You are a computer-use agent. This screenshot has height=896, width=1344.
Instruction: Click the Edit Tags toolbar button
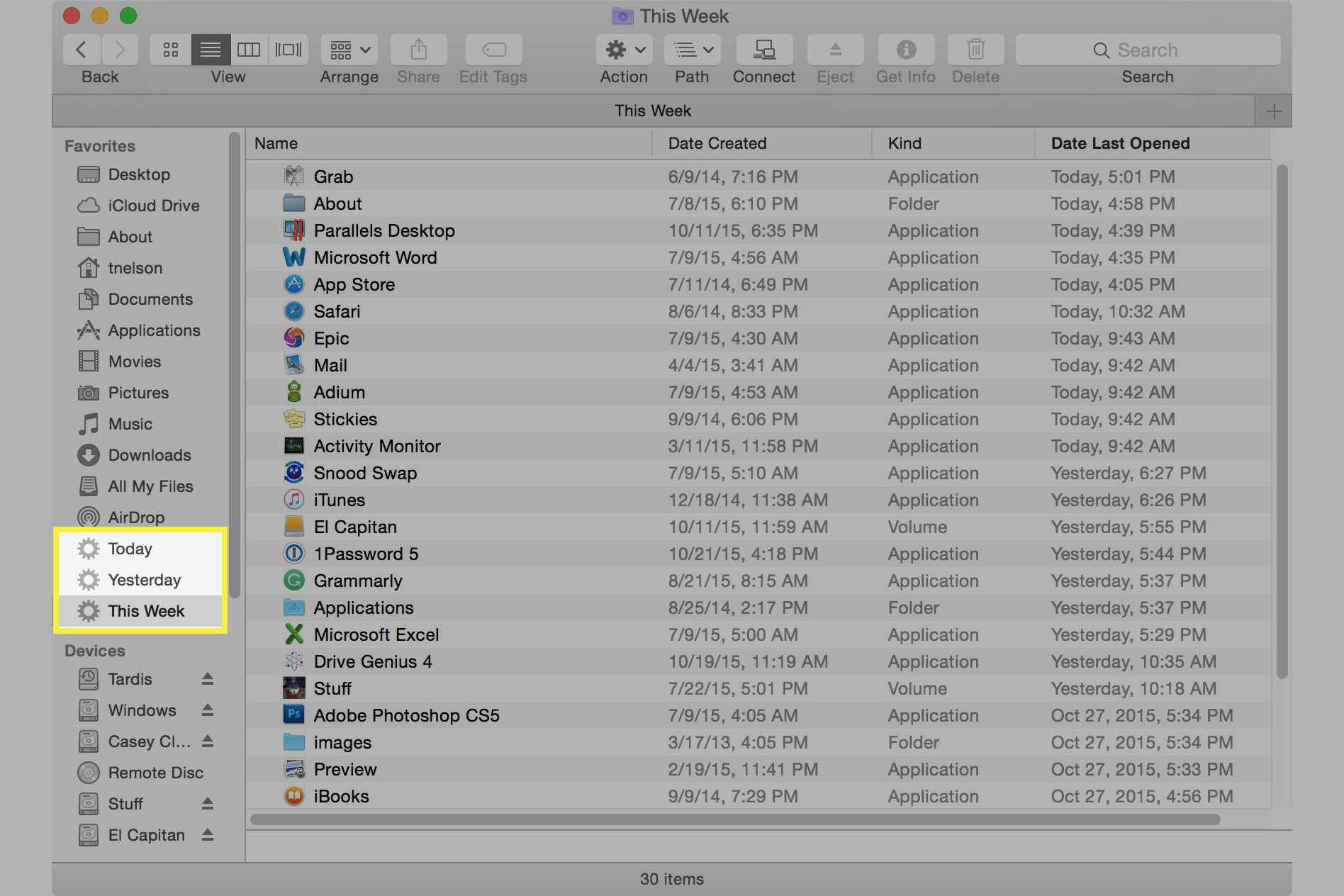tap(493, 50)
